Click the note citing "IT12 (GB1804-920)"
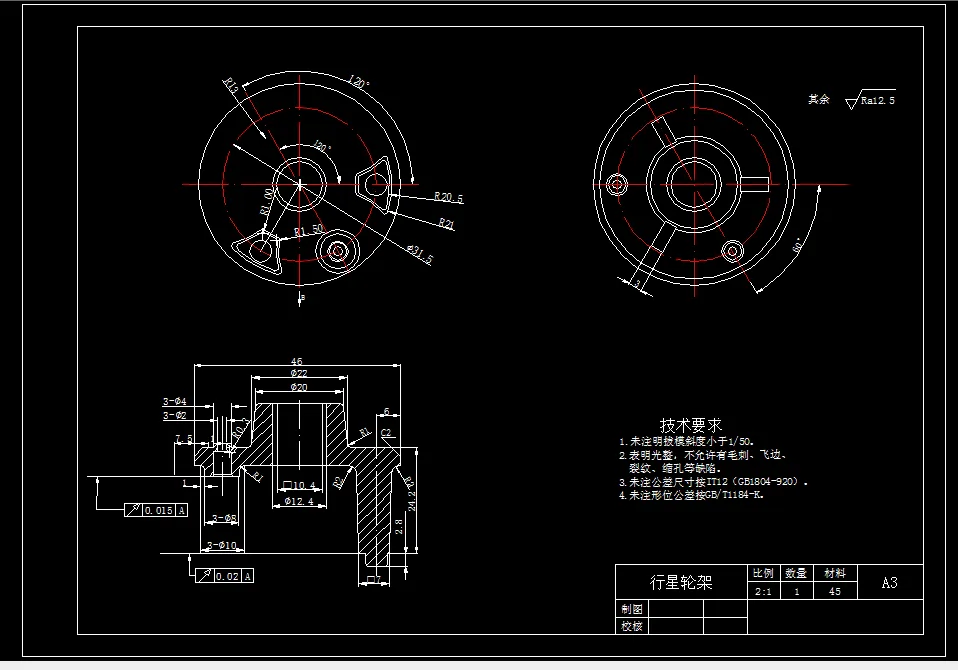Screen dimensions: 958x670 [714, 482]
